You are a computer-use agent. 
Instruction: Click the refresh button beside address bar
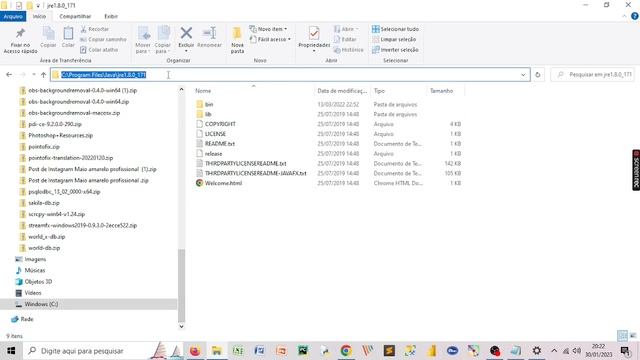tap(538, 75)
